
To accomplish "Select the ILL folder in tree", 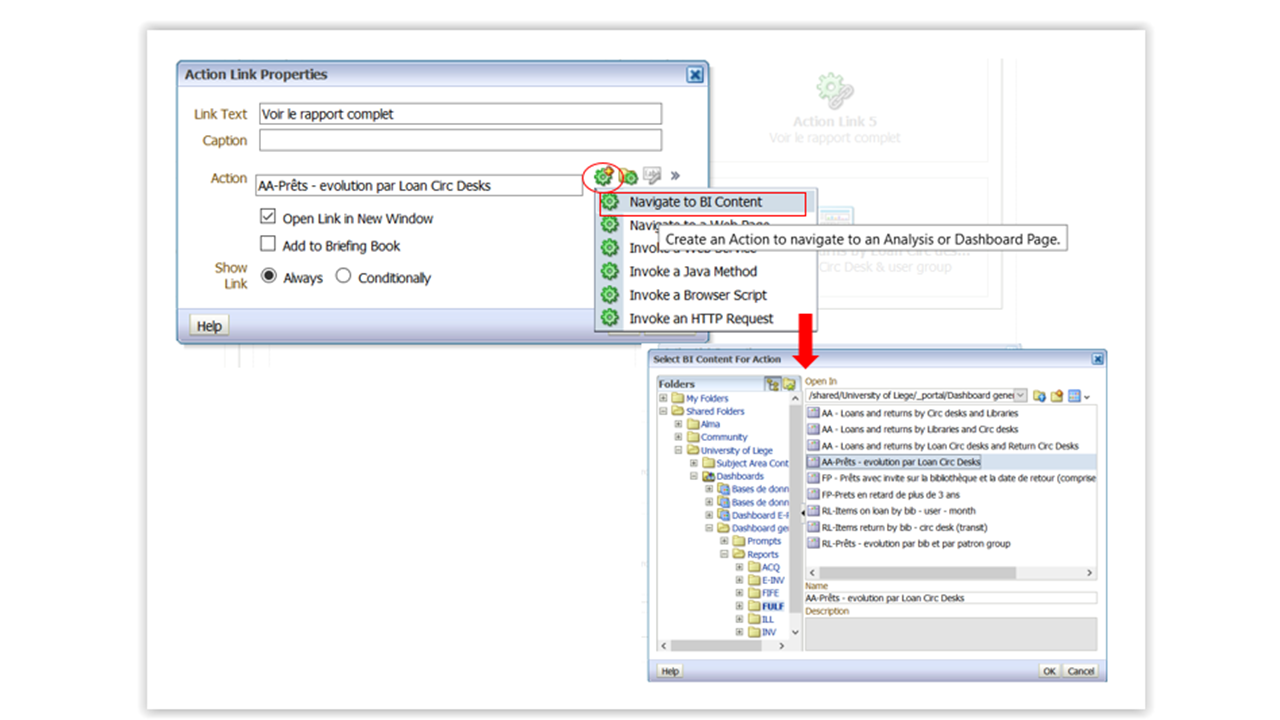I will (762, 619).
